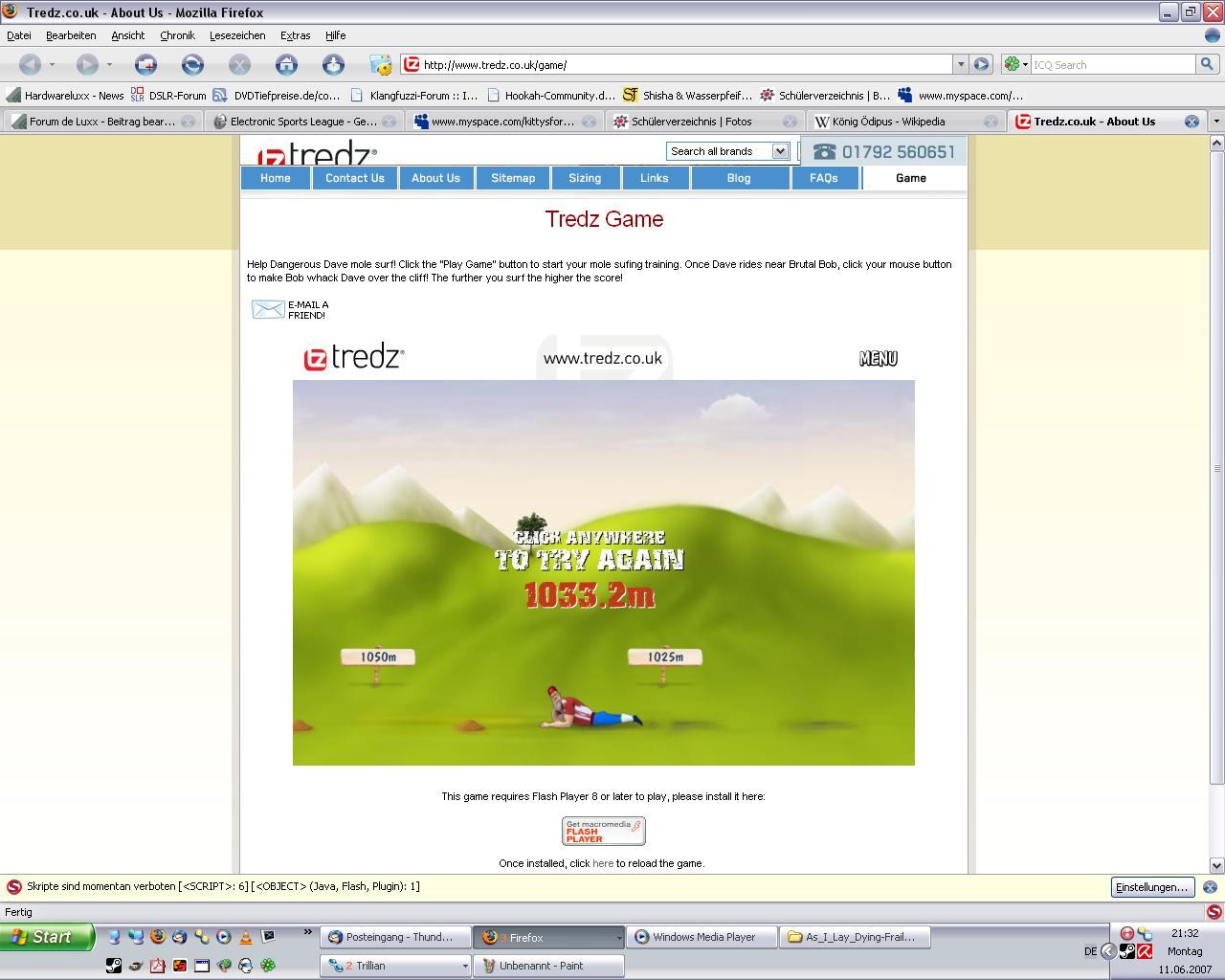The height and width of the screenshot is (980, 1225).
Task: Open Hardwareluxx - News bookmark
Action: click(65, 95)
